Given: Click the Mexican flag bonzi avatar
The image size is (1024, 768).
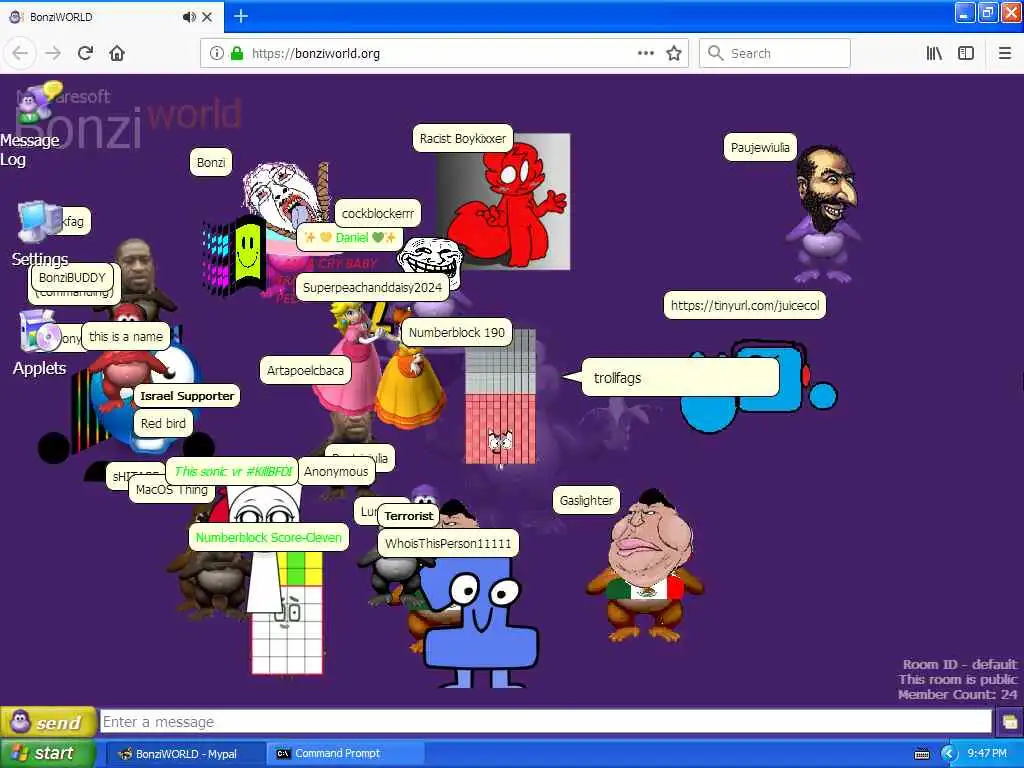Looking at the screenshot, I should [x=644, y=567].
